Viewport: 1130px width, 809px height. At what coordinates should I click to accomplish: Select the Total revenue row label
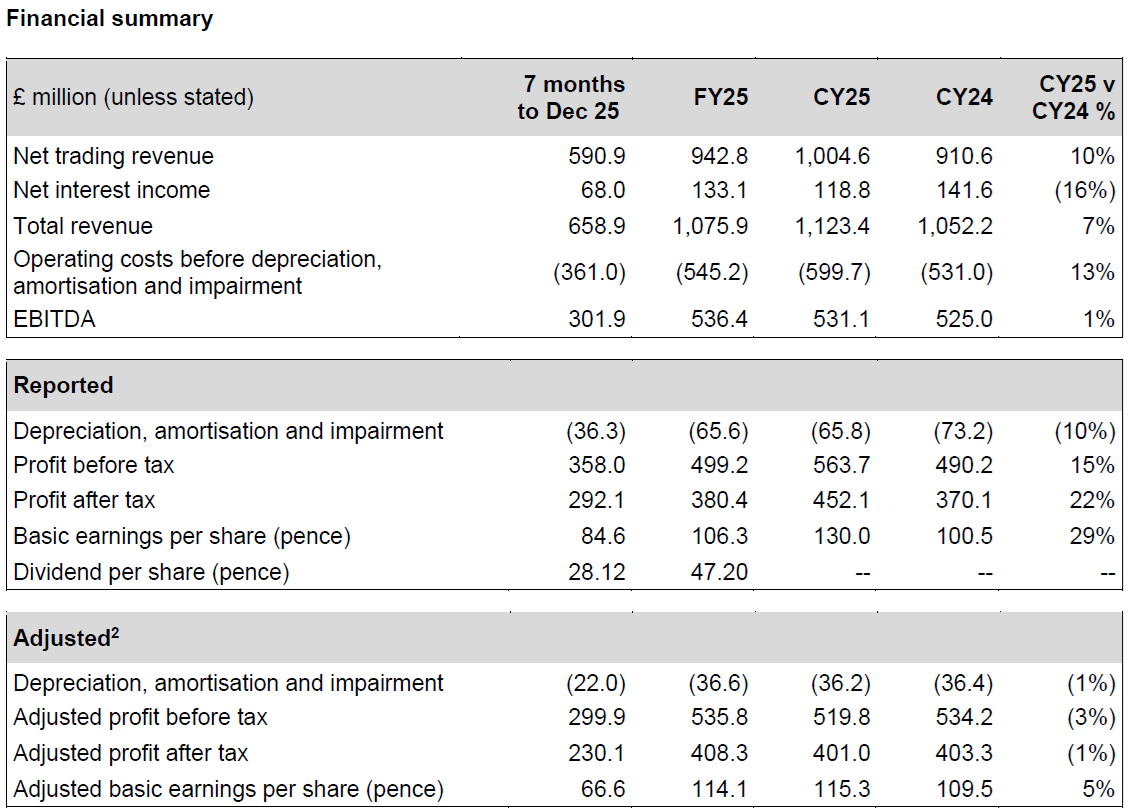tap(83, 226)
